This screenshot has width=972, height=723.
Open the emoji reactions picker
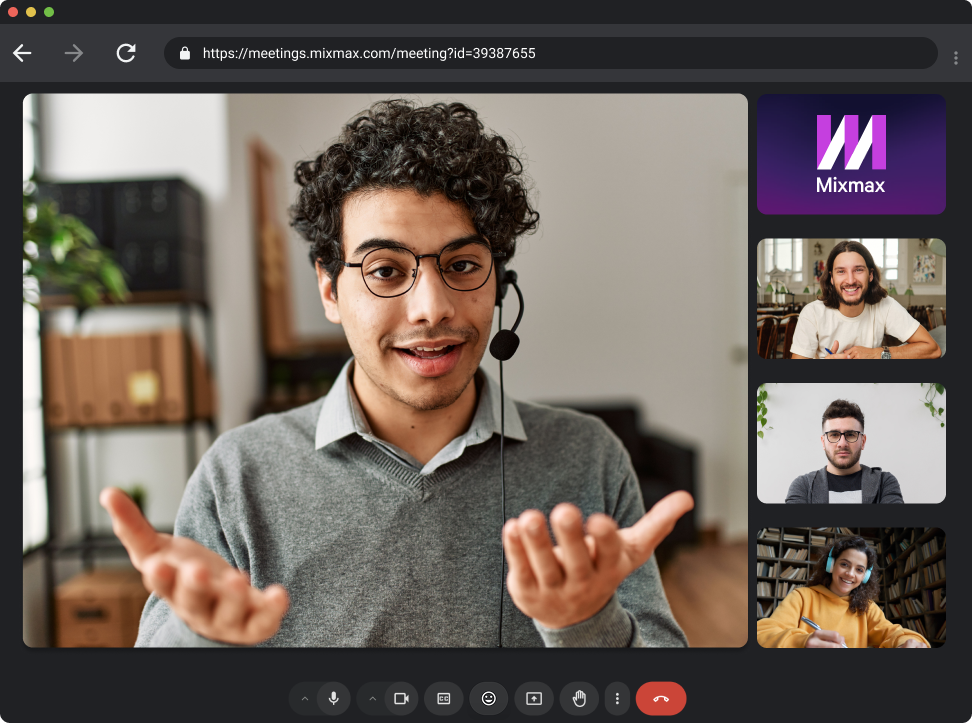pos(489,698)
